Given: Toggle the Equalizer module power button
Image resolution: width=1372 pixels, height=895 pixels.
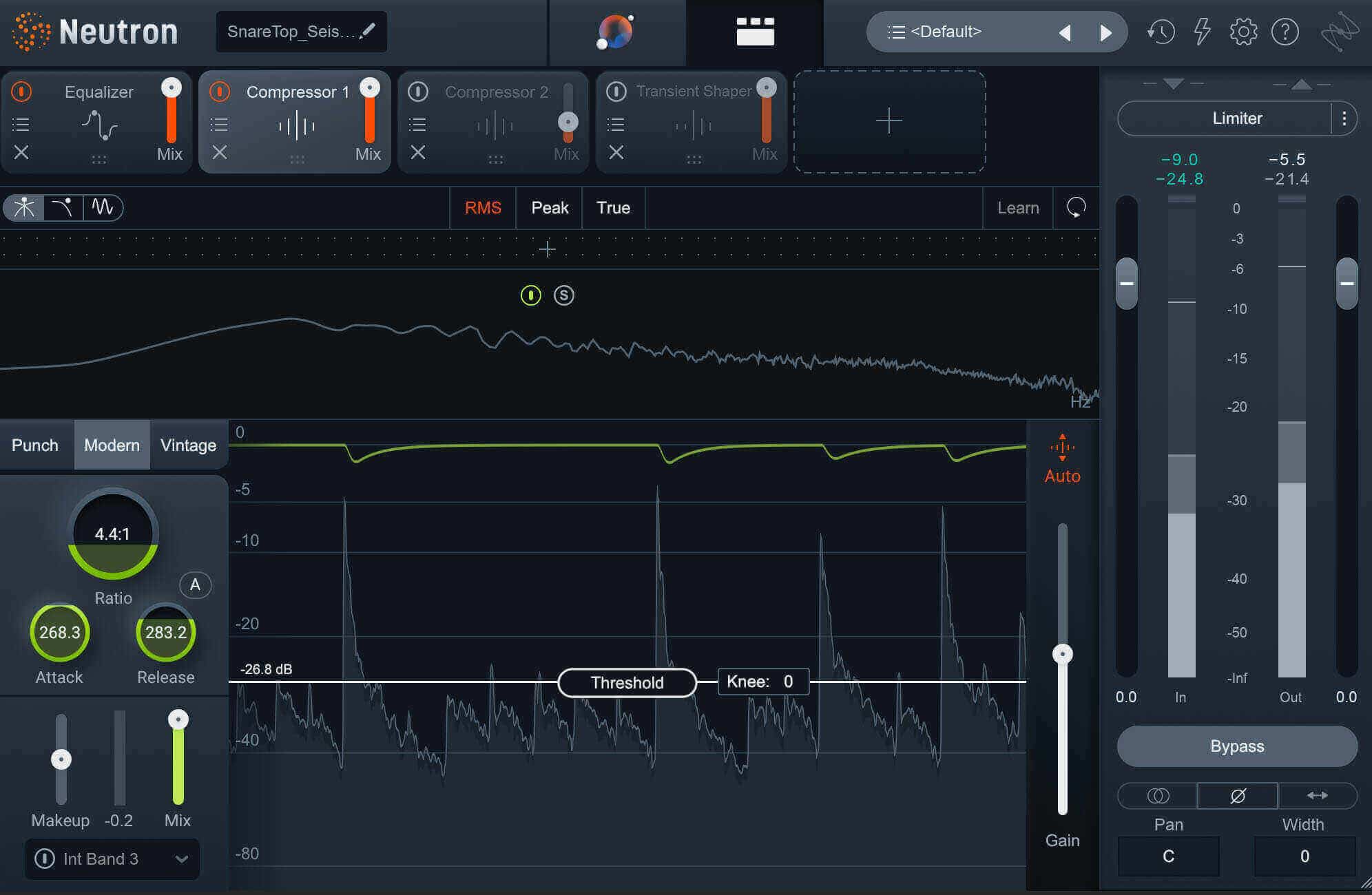Looking at the screenshot, I should click(21, 92).
